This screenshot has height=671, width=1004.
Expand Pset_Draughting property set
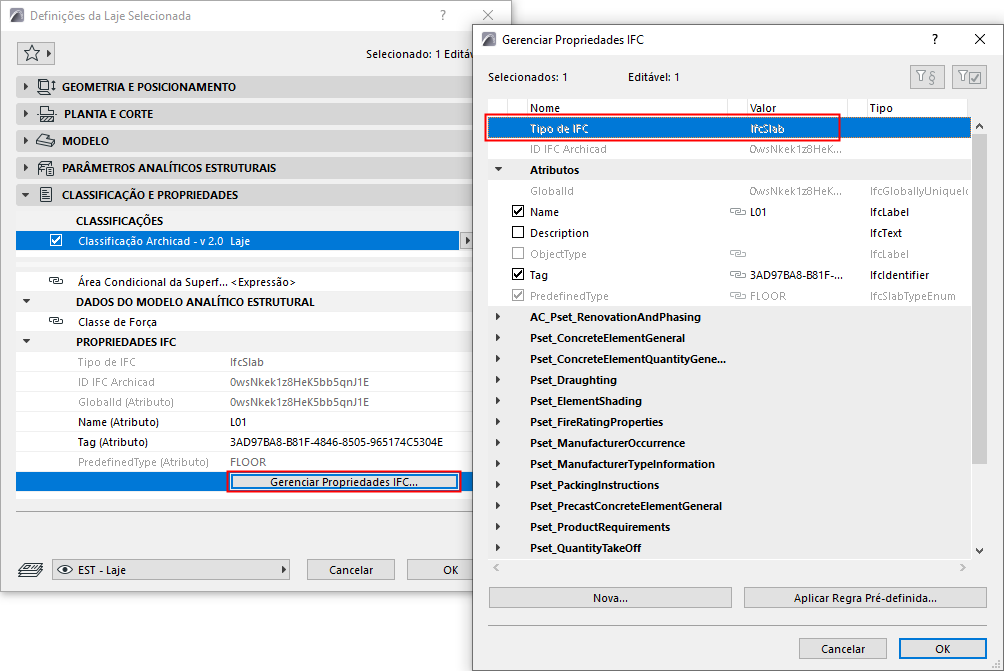498,380
